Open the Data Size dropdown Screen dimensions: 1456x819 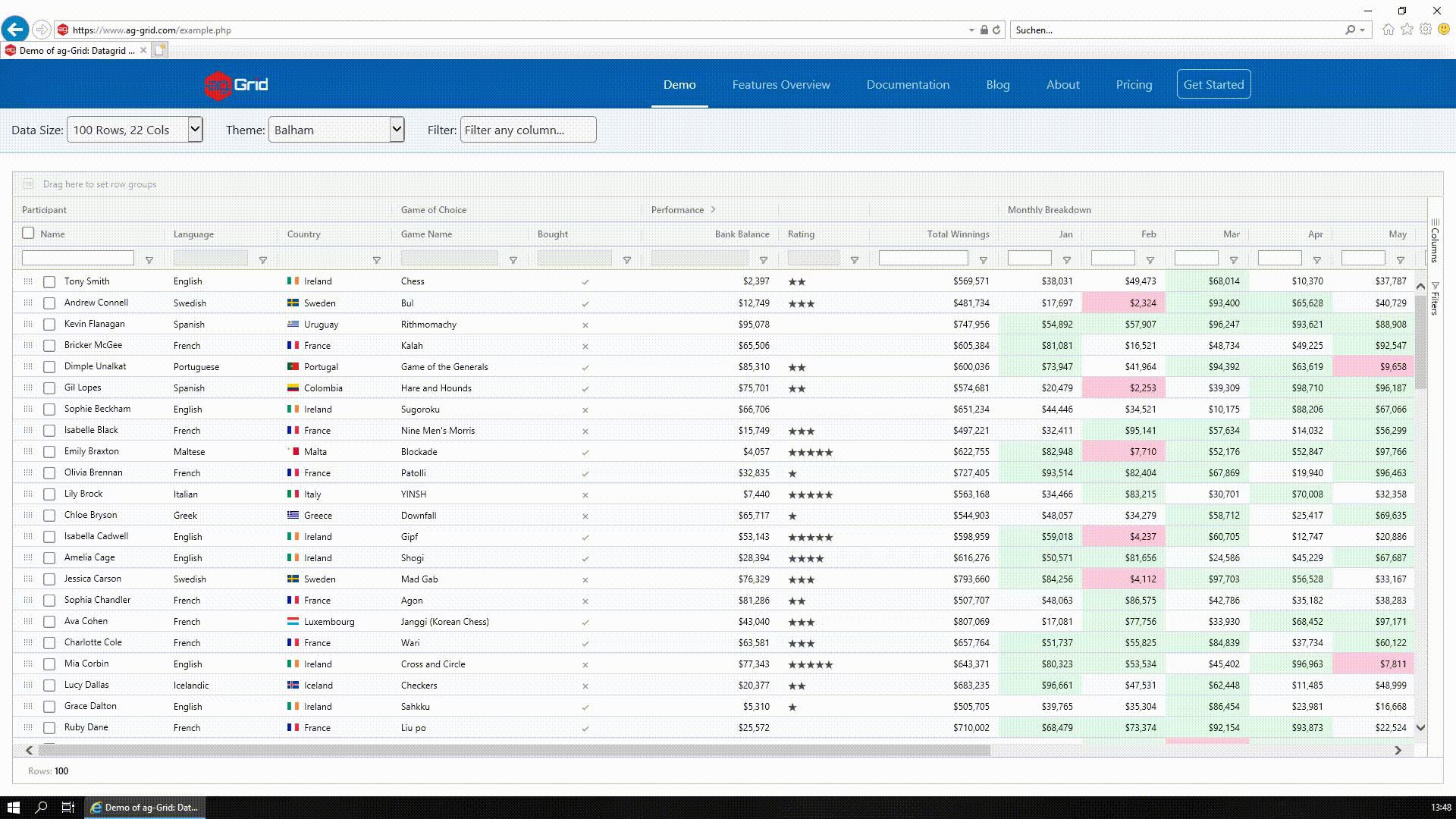(135, 130)
